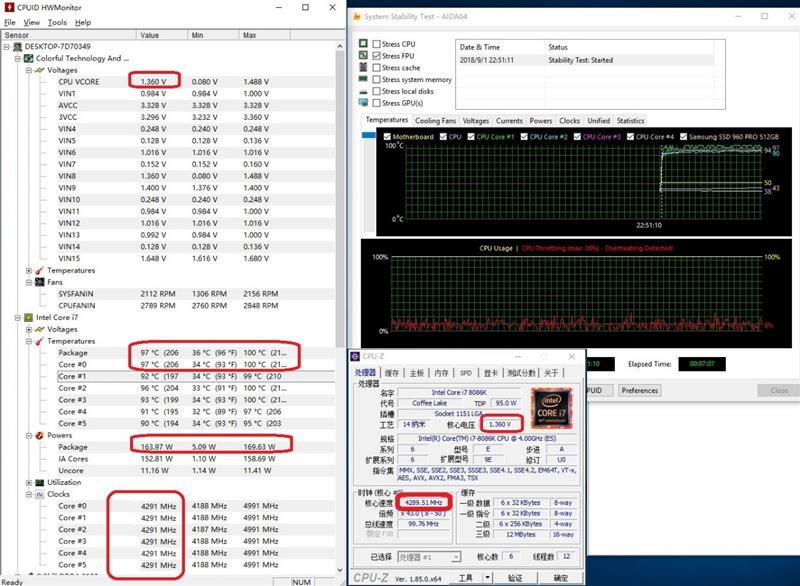Collapse the motherboard Voltages node
800x586 pixels.
(x=29, y=70)
